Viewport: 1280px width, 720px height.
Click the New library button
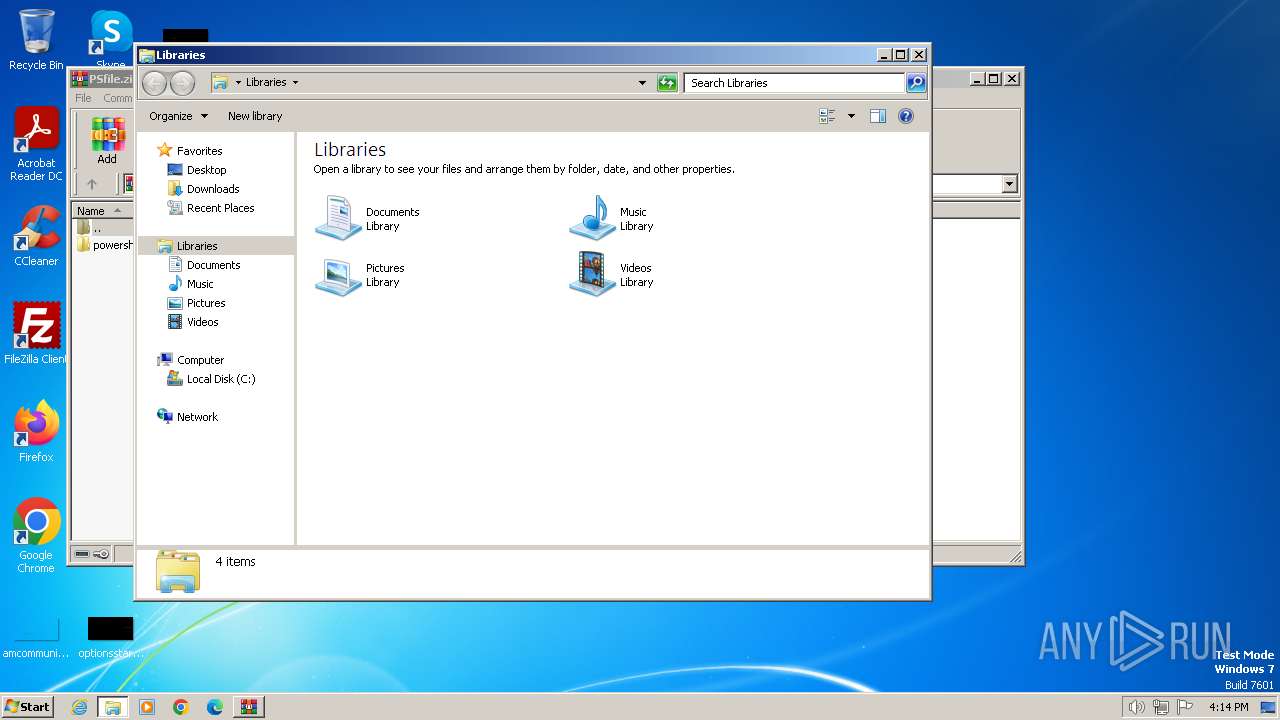pos(255,116)
